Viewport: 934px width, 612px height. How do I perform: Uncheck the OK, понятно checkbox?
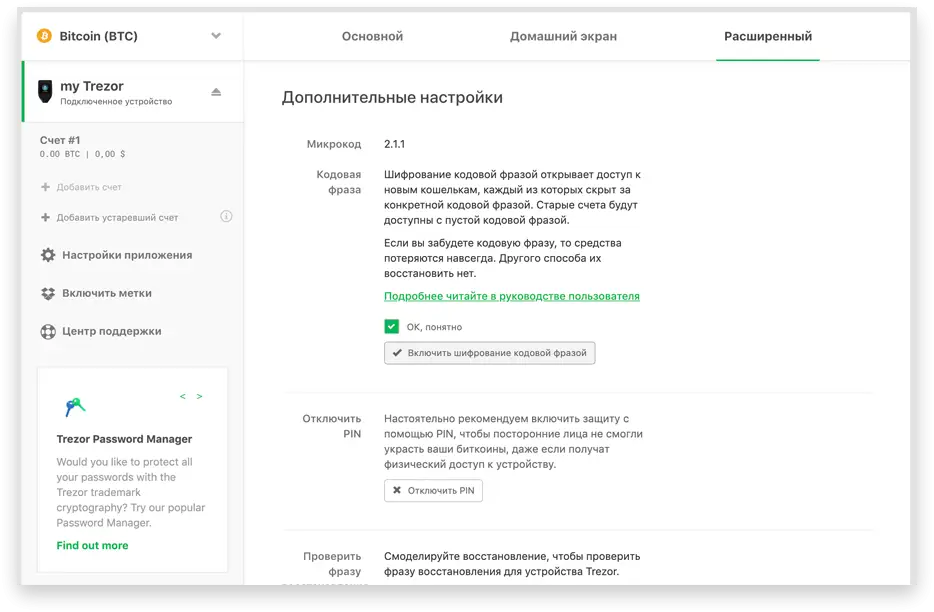tap(391, 327)
